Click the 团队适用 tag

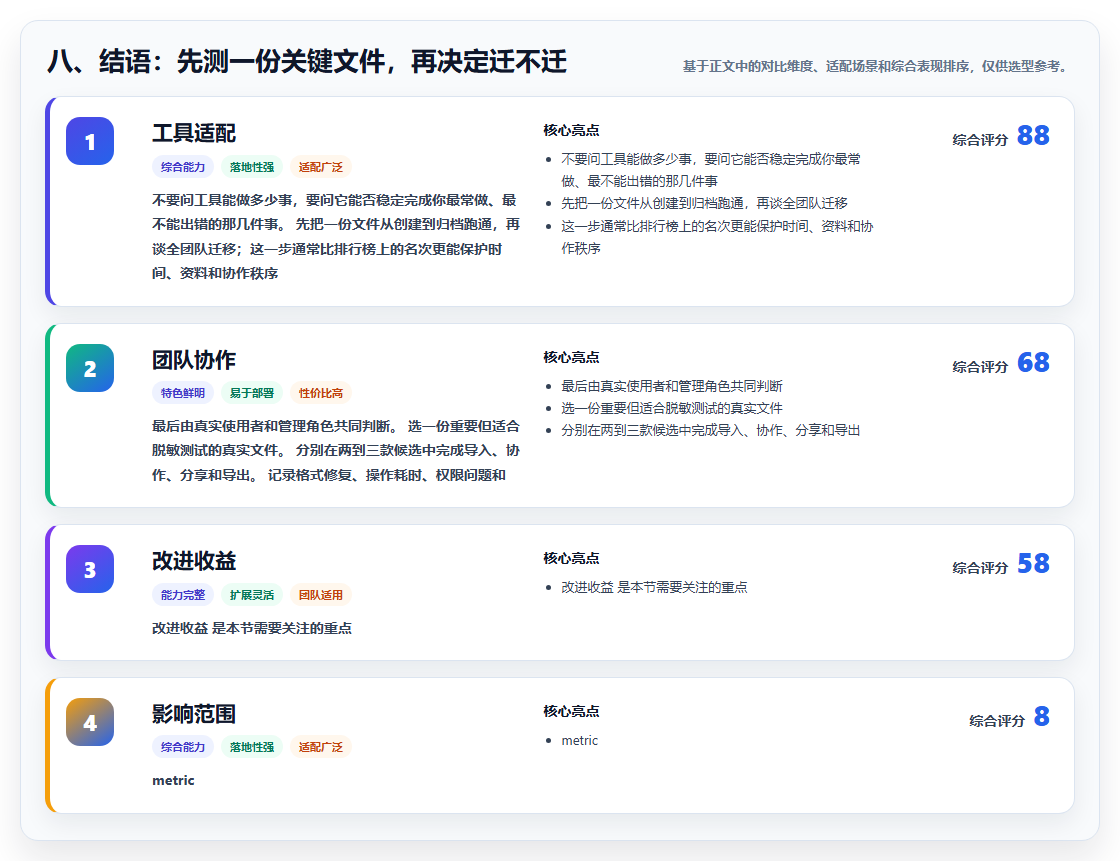tap(321, 594)
